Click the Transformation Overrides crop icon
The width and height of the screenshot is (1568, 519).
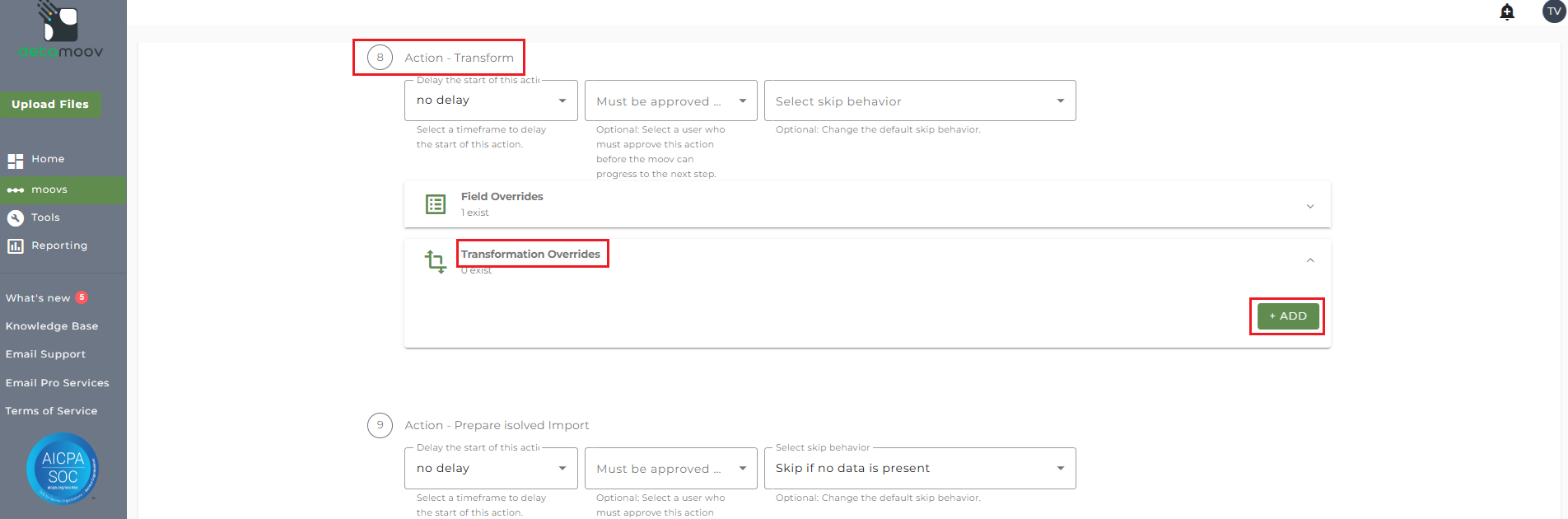436,262
